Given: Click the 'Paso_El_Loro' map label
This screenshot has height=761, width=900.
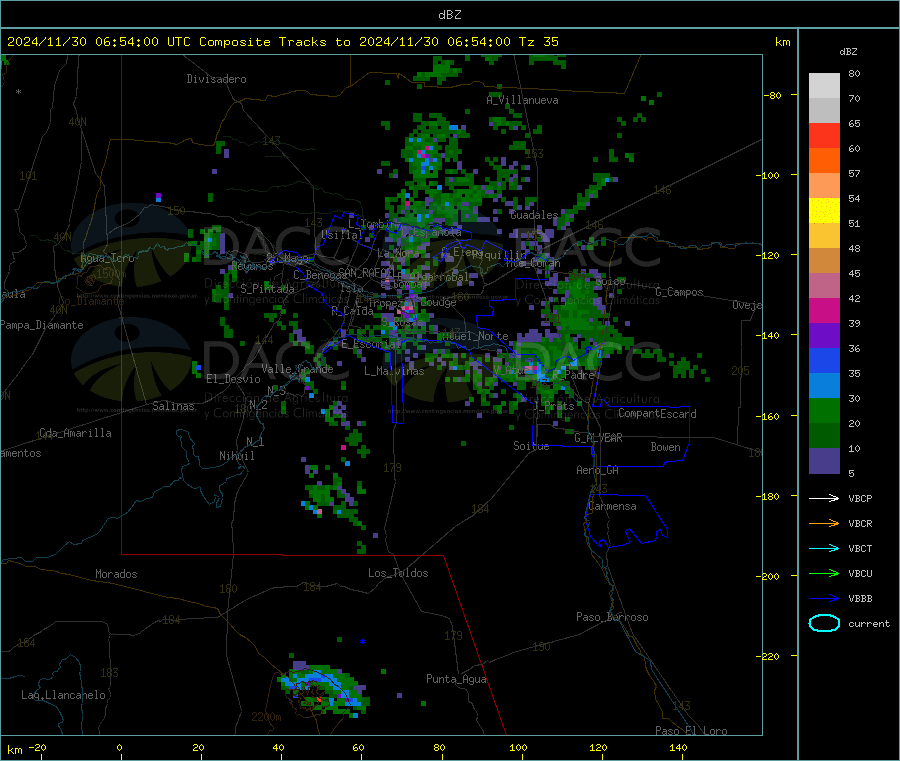Looking at the screenshot, I should click(691, 731).
